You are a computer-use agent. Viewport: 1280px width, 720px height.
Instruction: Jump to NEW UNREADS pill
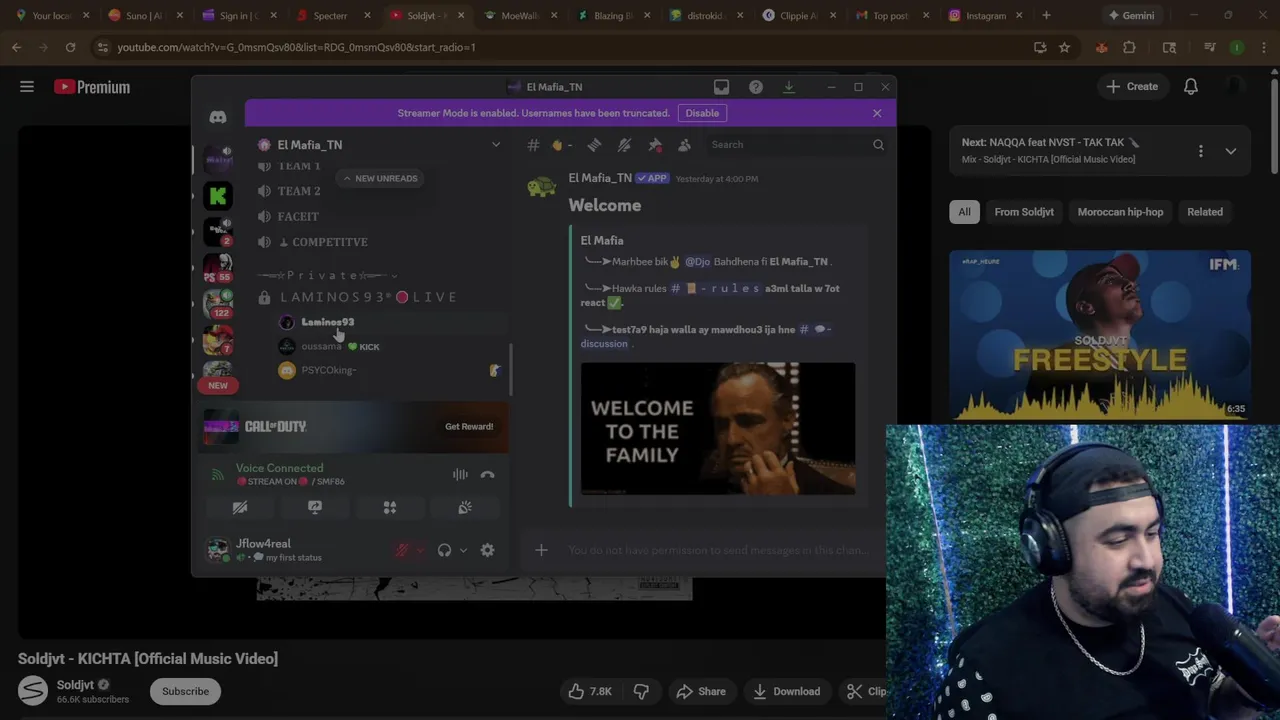pos(380,178)
